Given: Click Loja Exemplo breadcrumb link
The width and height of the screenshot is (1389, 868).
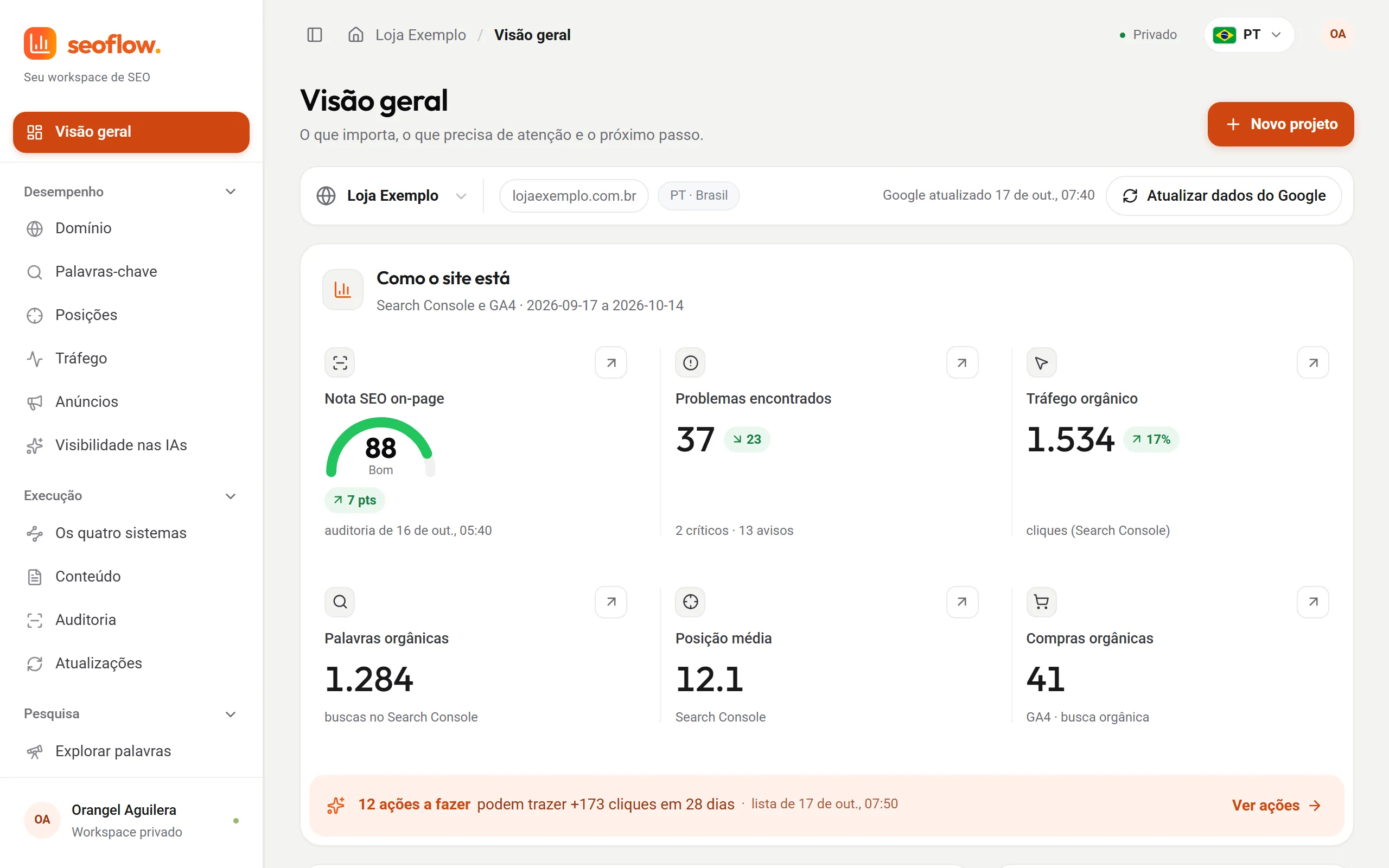Looking at the screenshot, I should coord(420,35).
